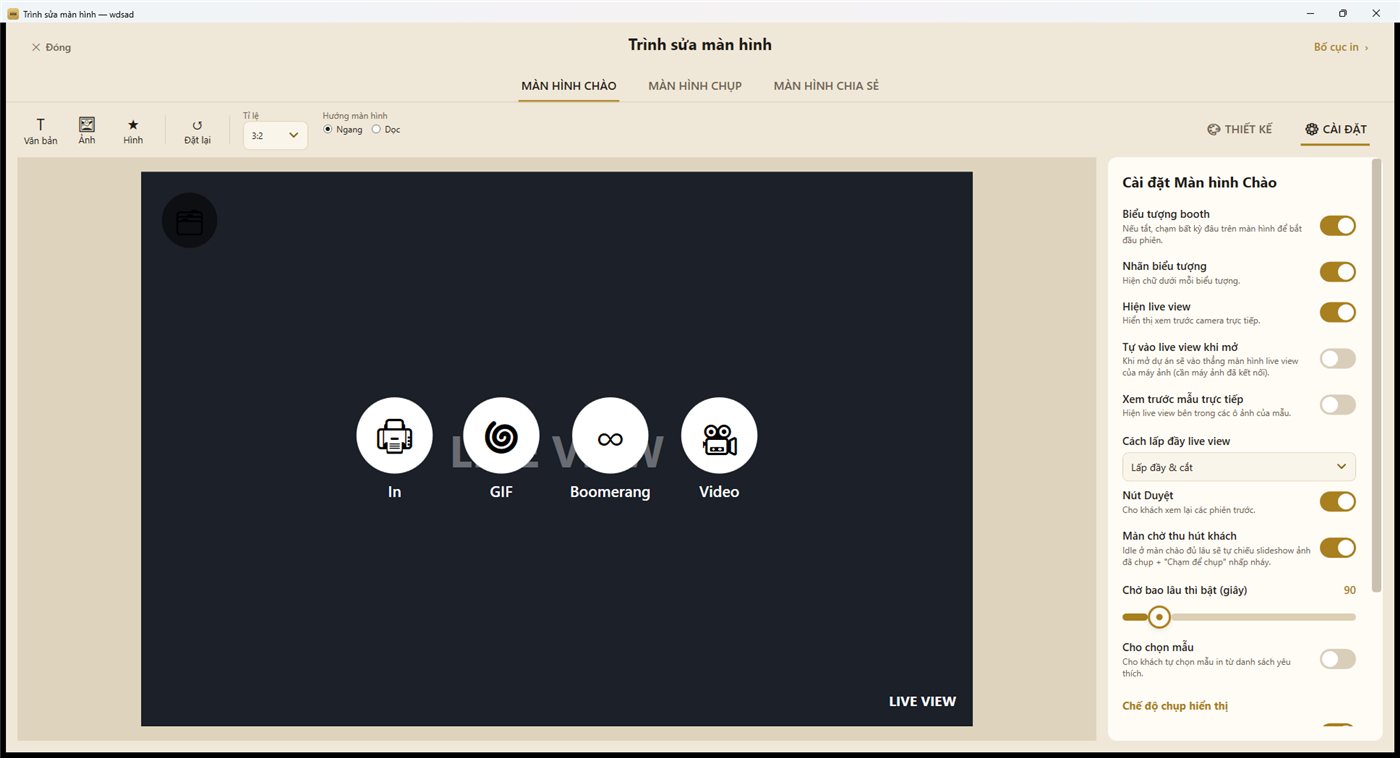Open the Bố cục in link
Viewport: 1400px width, 758px height.
click(x=1341, y=47)
